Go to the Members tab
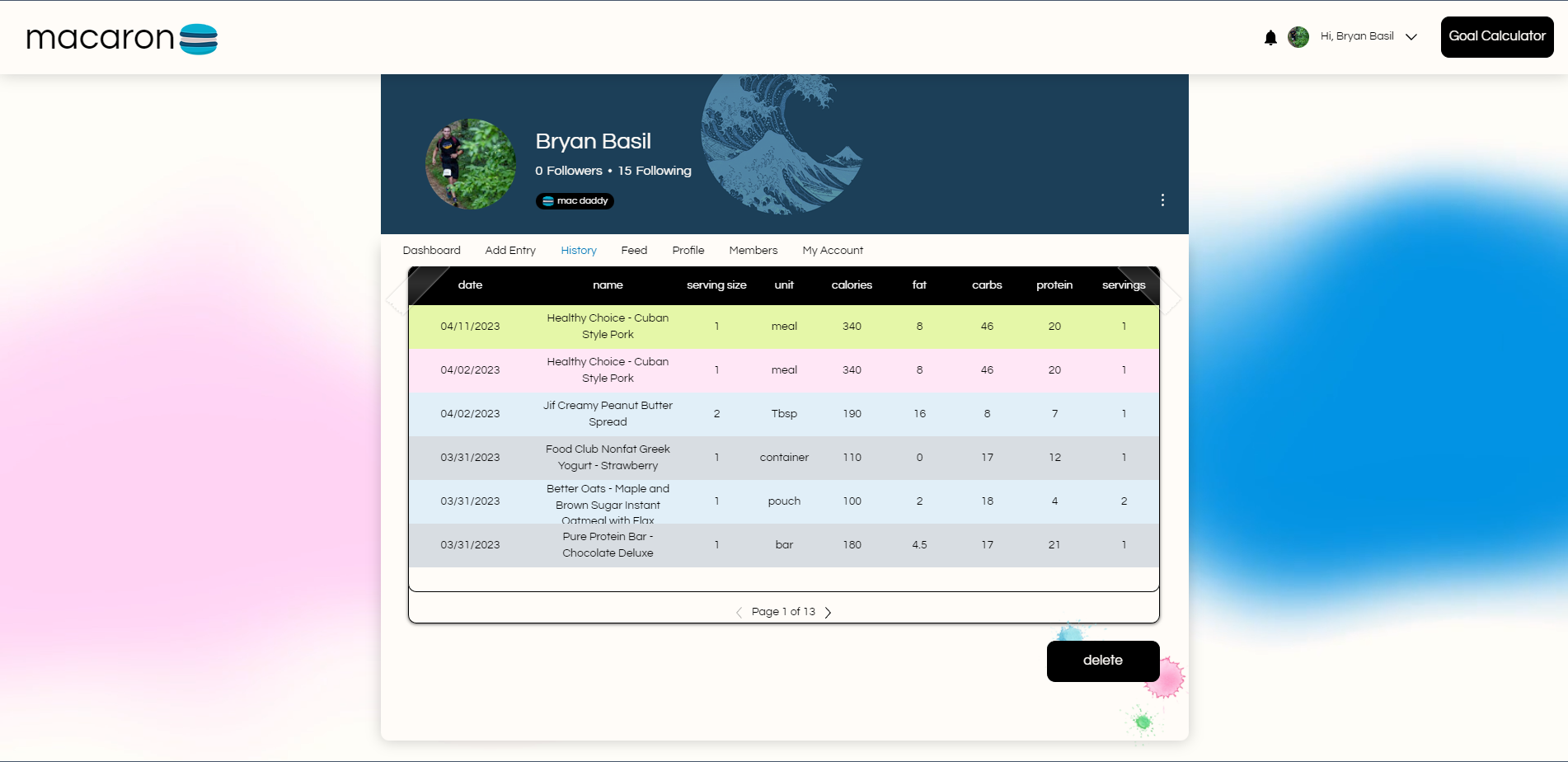 tap(753, 251)
